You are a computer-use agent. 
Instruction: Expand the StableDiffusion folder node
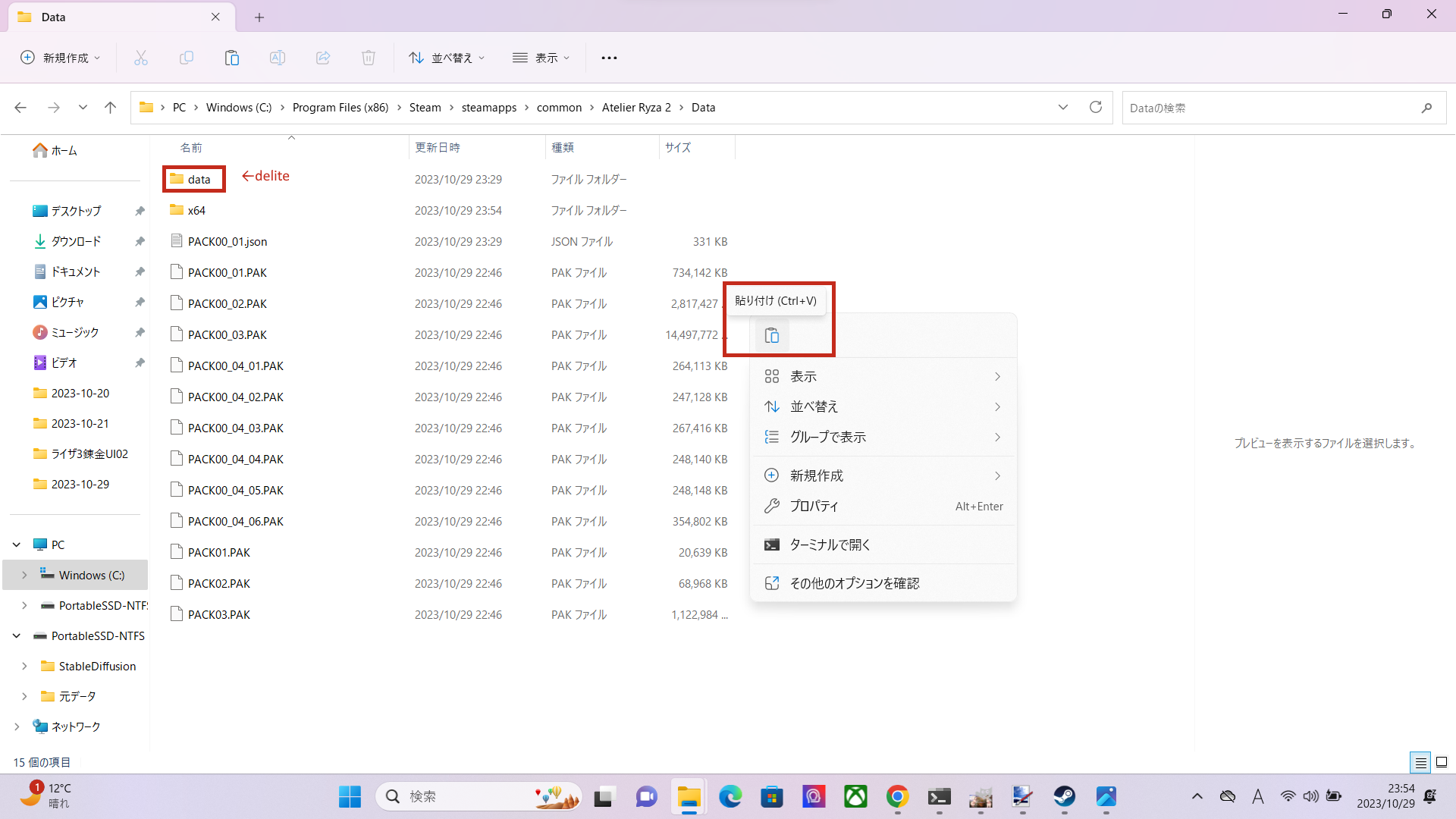(24, 666)
